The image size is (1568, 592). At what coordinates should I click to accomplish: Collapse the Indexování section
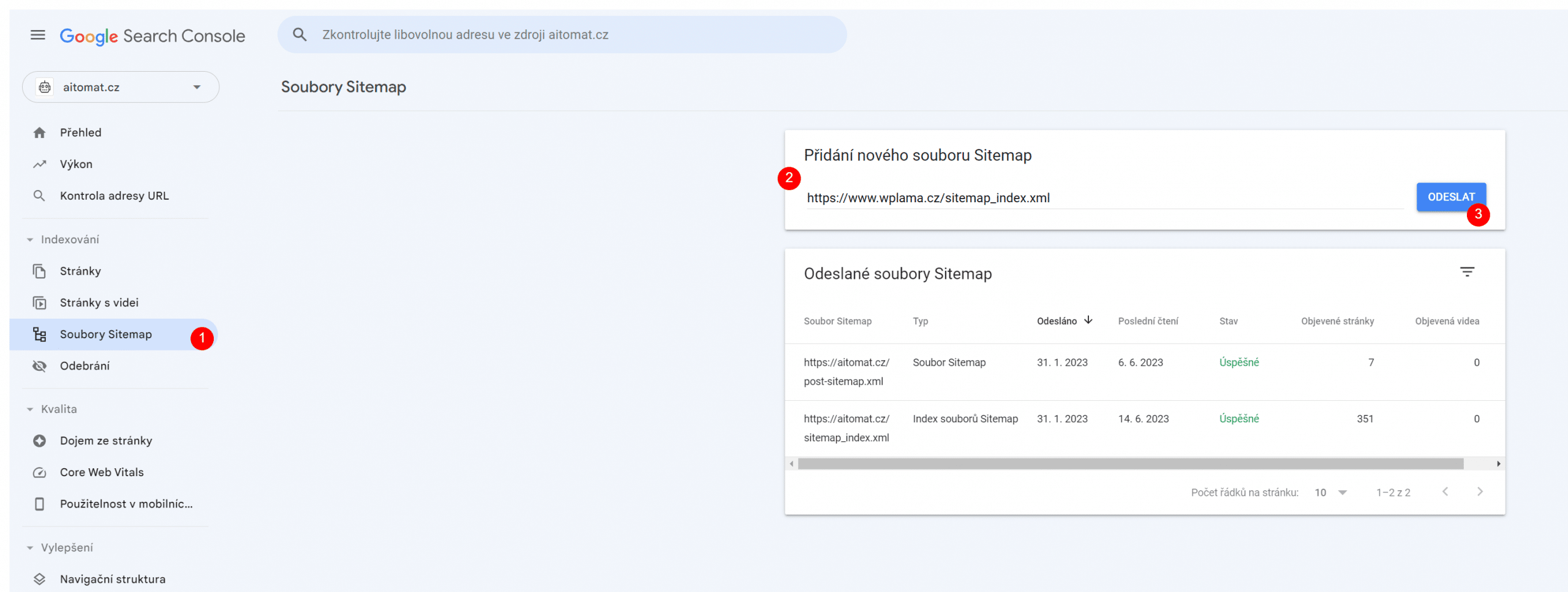pos(30,240)
